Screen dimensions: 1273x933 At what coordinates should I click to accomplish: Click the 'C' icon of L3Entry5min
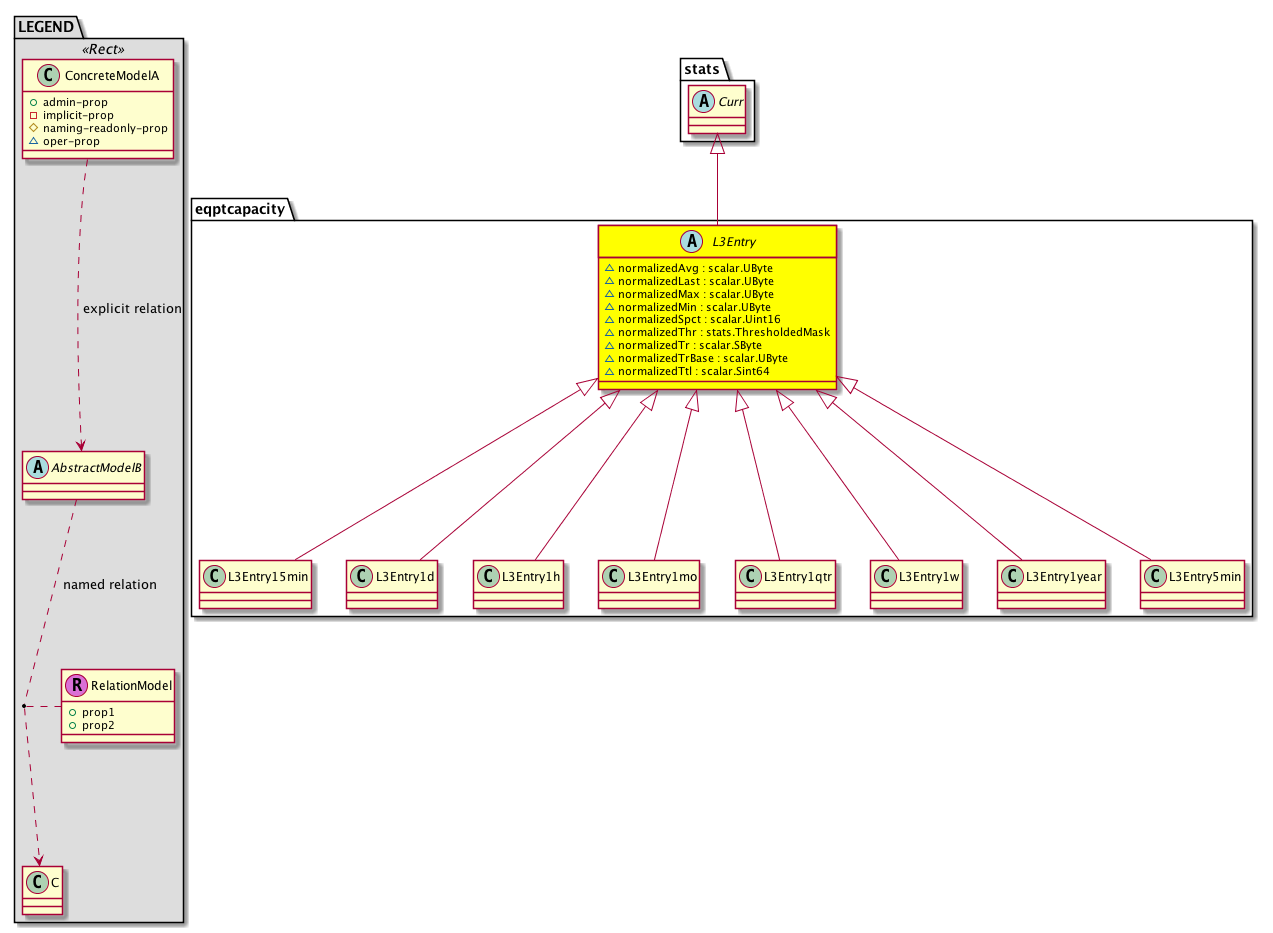point(1156,576)
